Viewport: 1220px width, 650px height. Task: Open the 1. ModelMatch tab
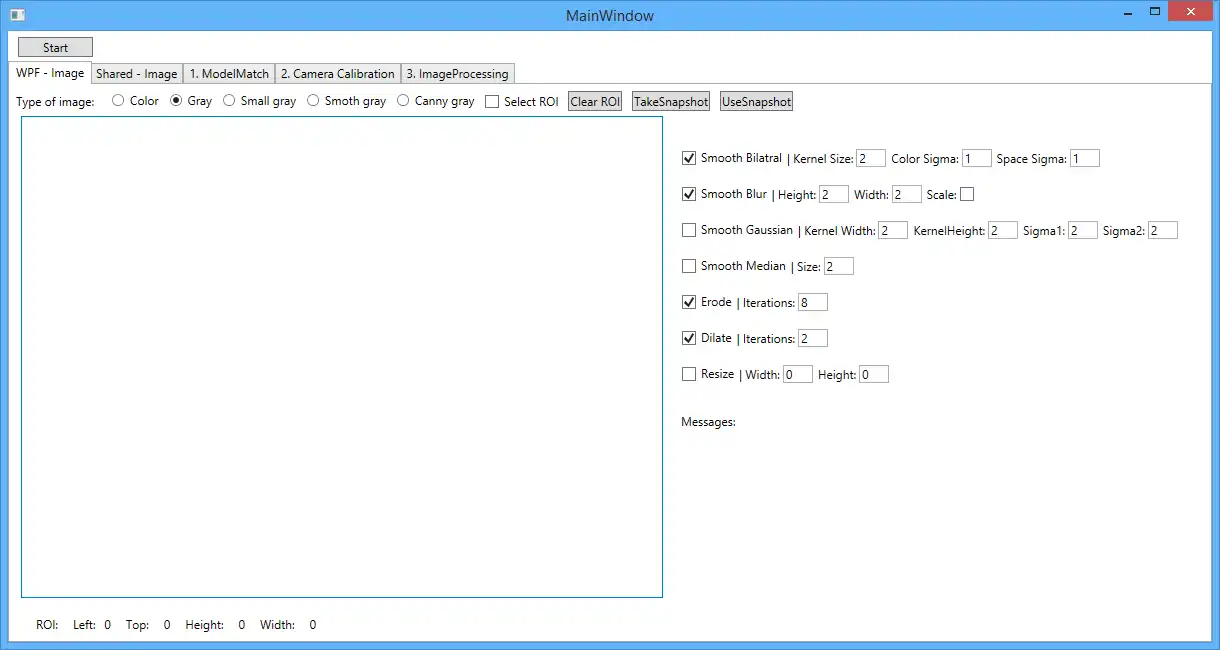(x=229, y=74)
